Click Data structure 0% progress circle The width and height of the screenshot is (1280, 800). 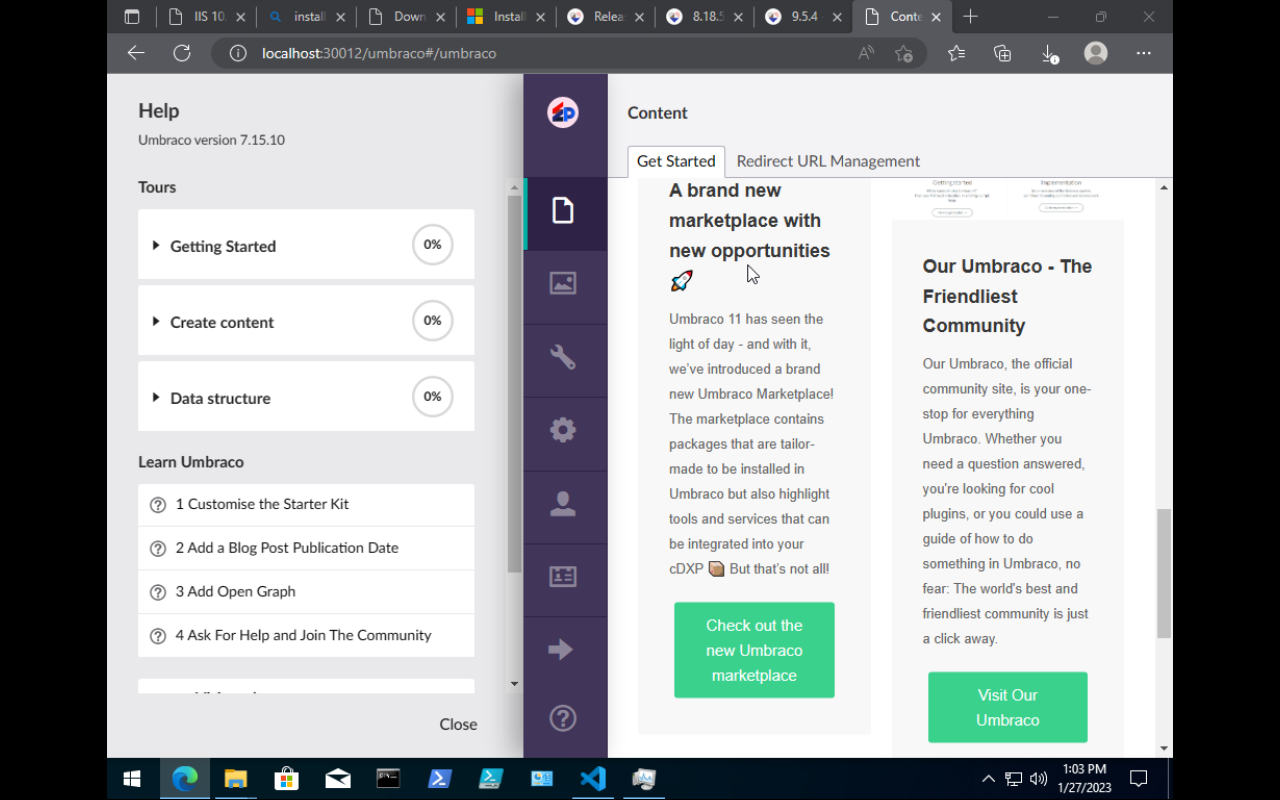(433, 396)
